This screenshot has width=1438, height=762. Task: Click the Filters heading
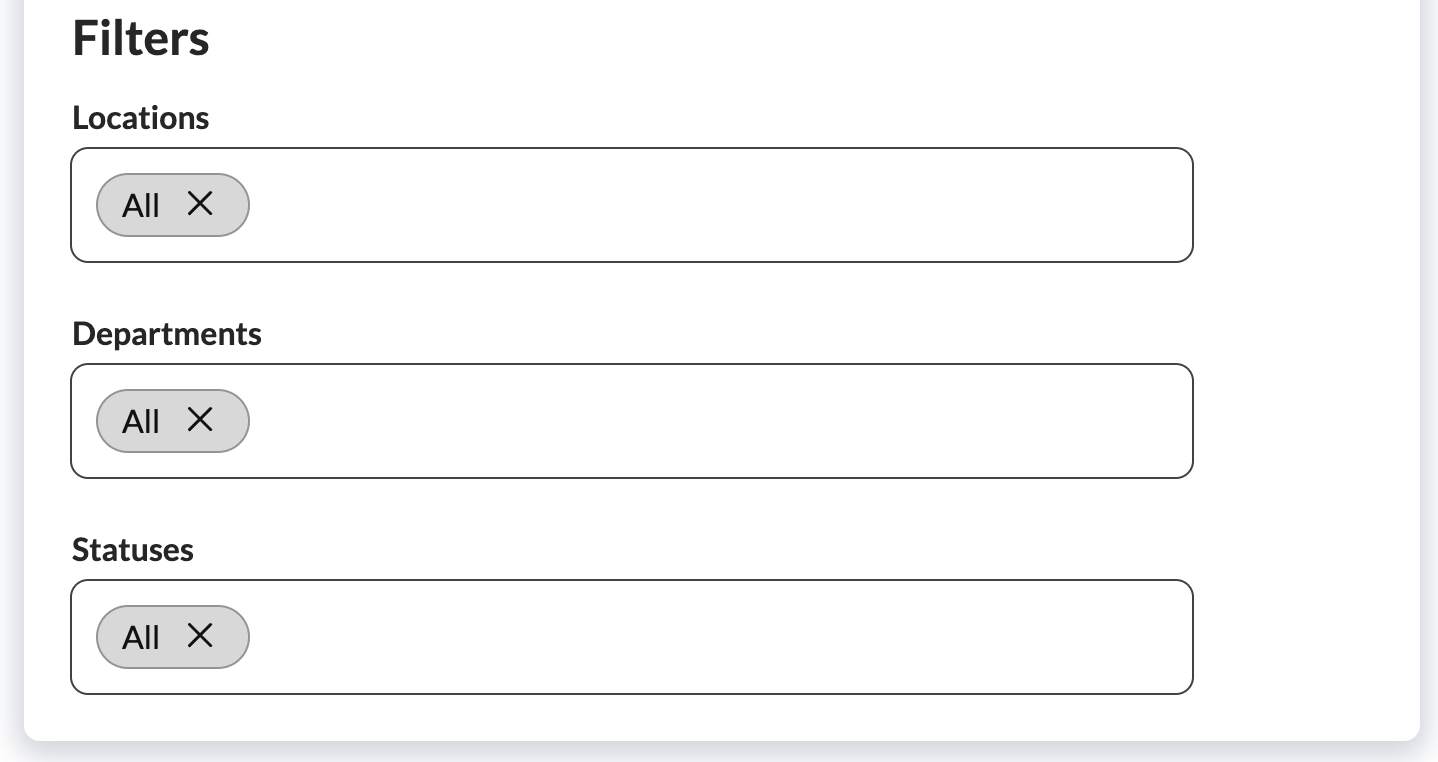pos(140,40)
